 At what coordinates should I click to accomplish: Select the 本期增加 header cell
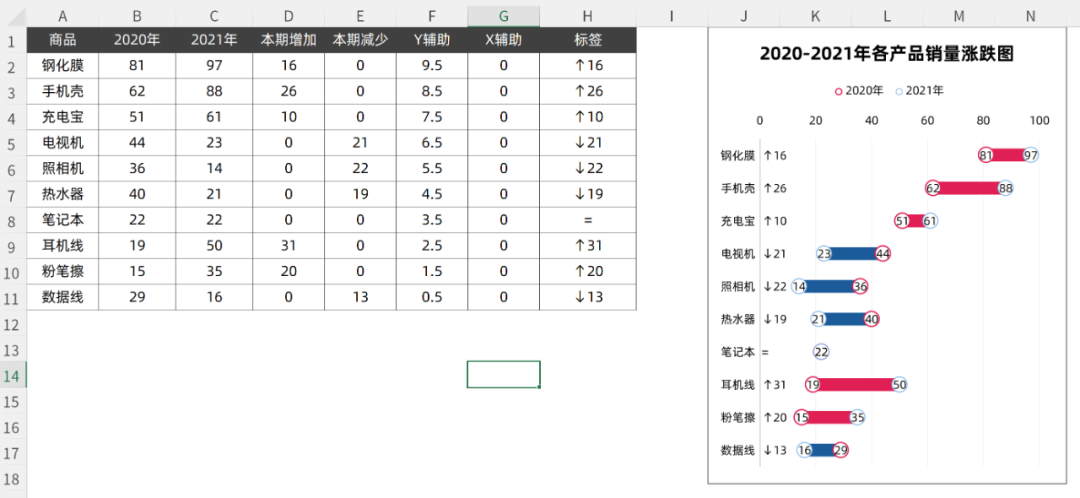coord(289,40)
